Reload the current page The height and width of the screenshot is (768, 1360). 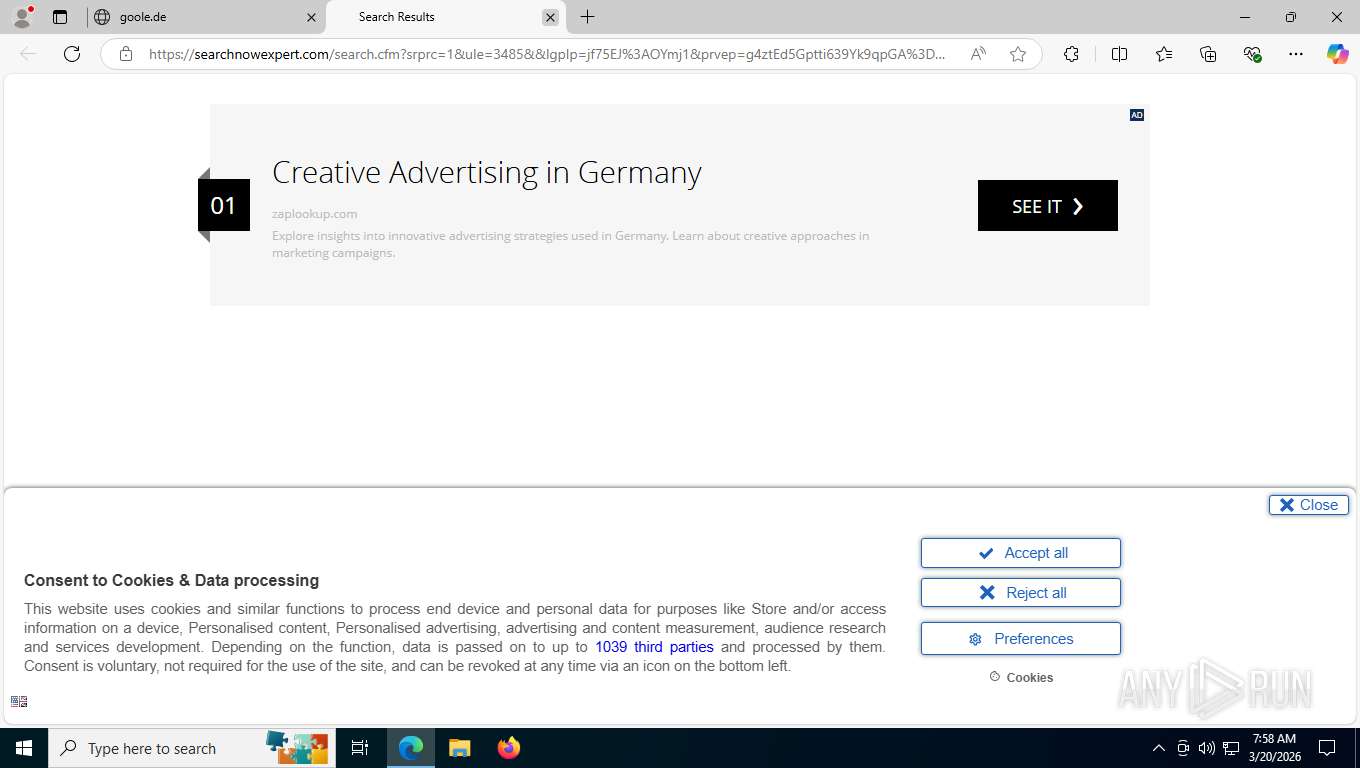[72, 54]
